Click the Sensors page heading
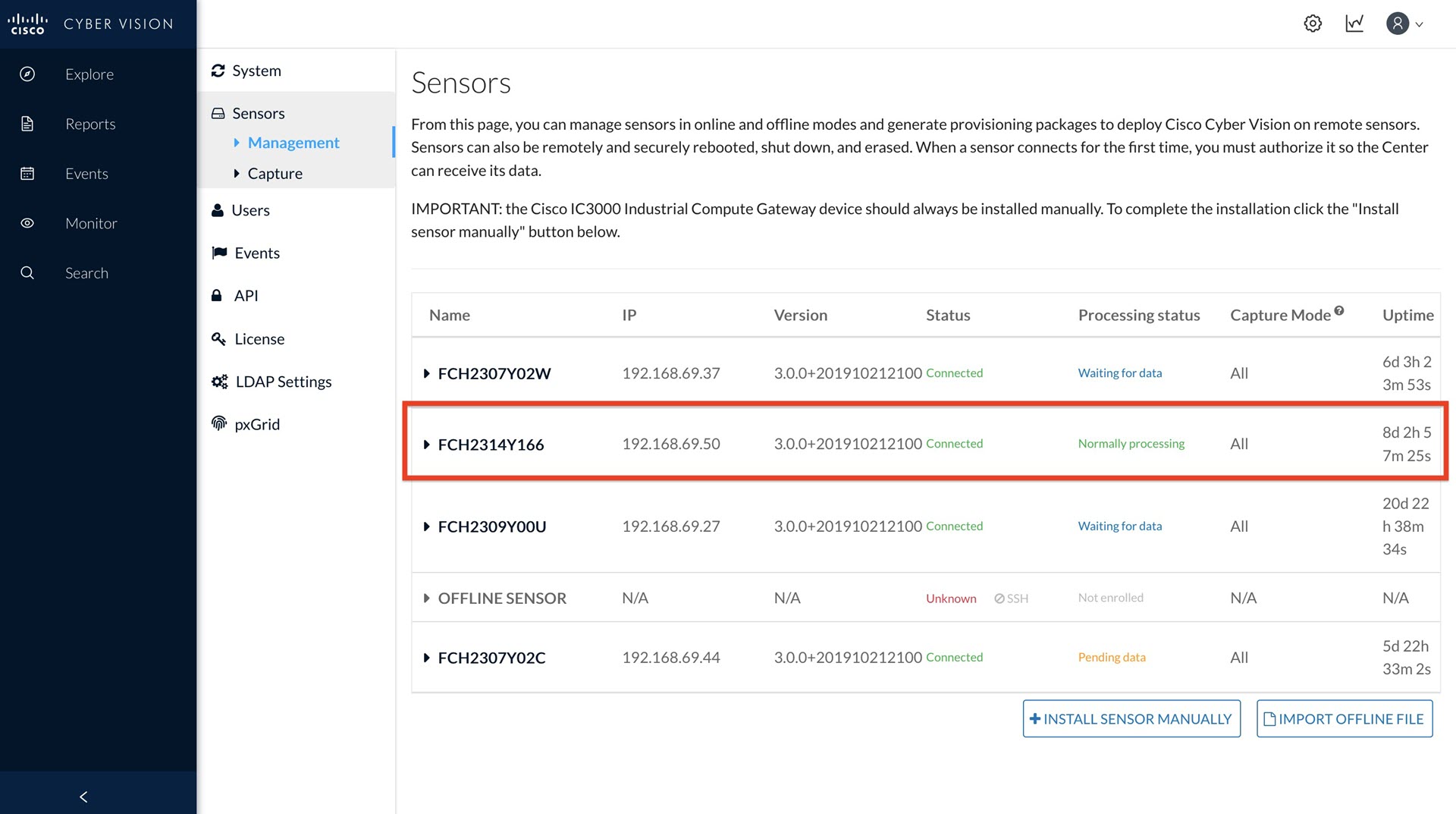This screenshot has height=814, width=1456. click(461, 83)
